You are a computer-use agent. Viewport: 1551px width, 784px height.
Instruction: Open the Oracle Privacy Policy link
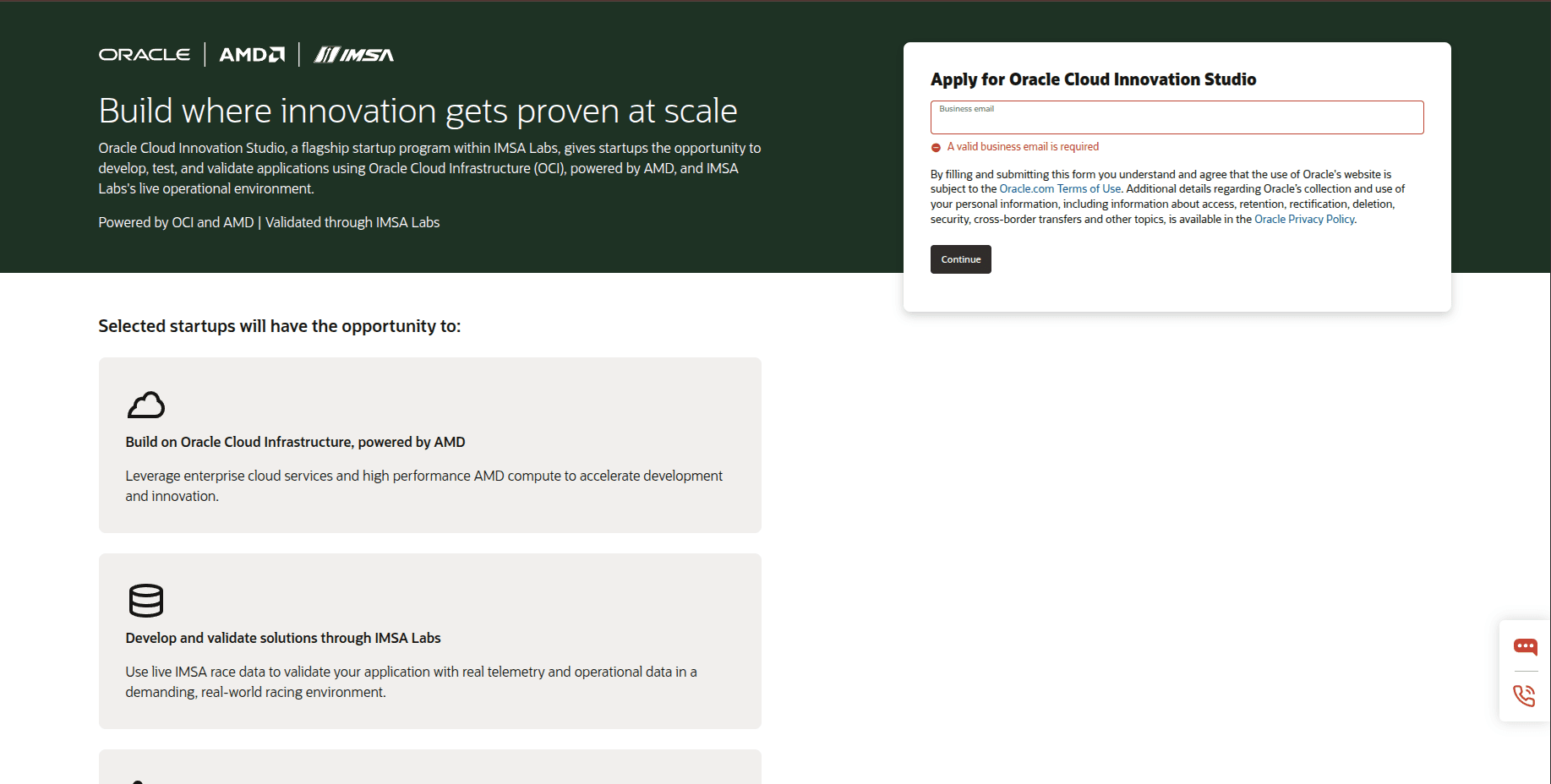(1304, 220)
